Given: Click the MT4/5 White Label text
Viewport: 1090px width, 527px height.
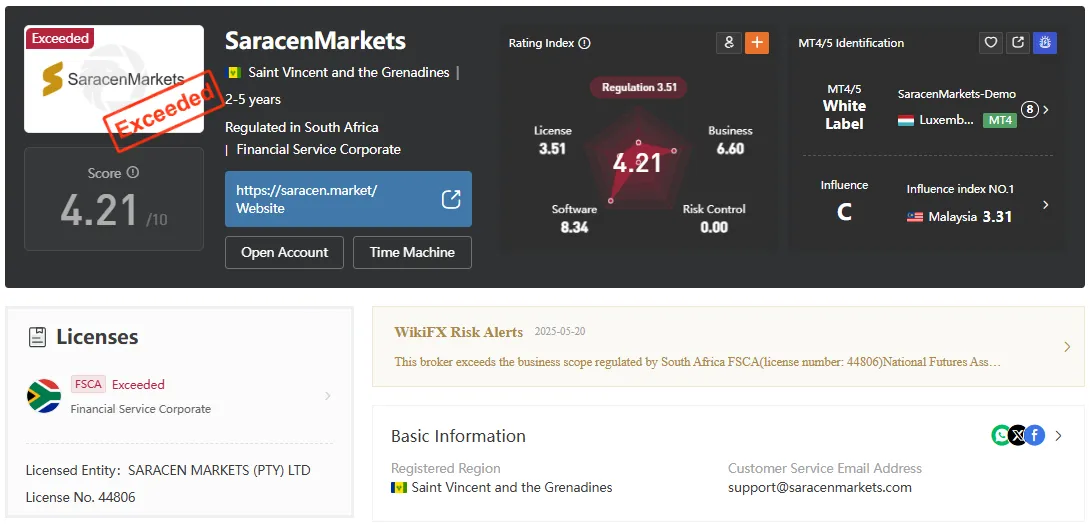Looking at the screenshot, I should [844, 107].
